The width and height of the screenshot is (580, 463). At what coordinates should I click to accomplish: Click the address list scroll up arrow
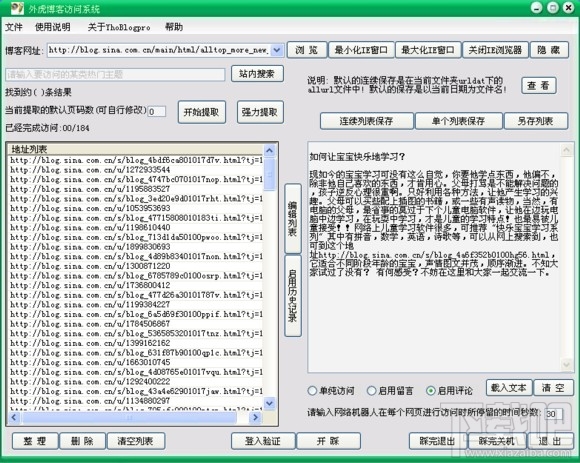pos(270,150)
